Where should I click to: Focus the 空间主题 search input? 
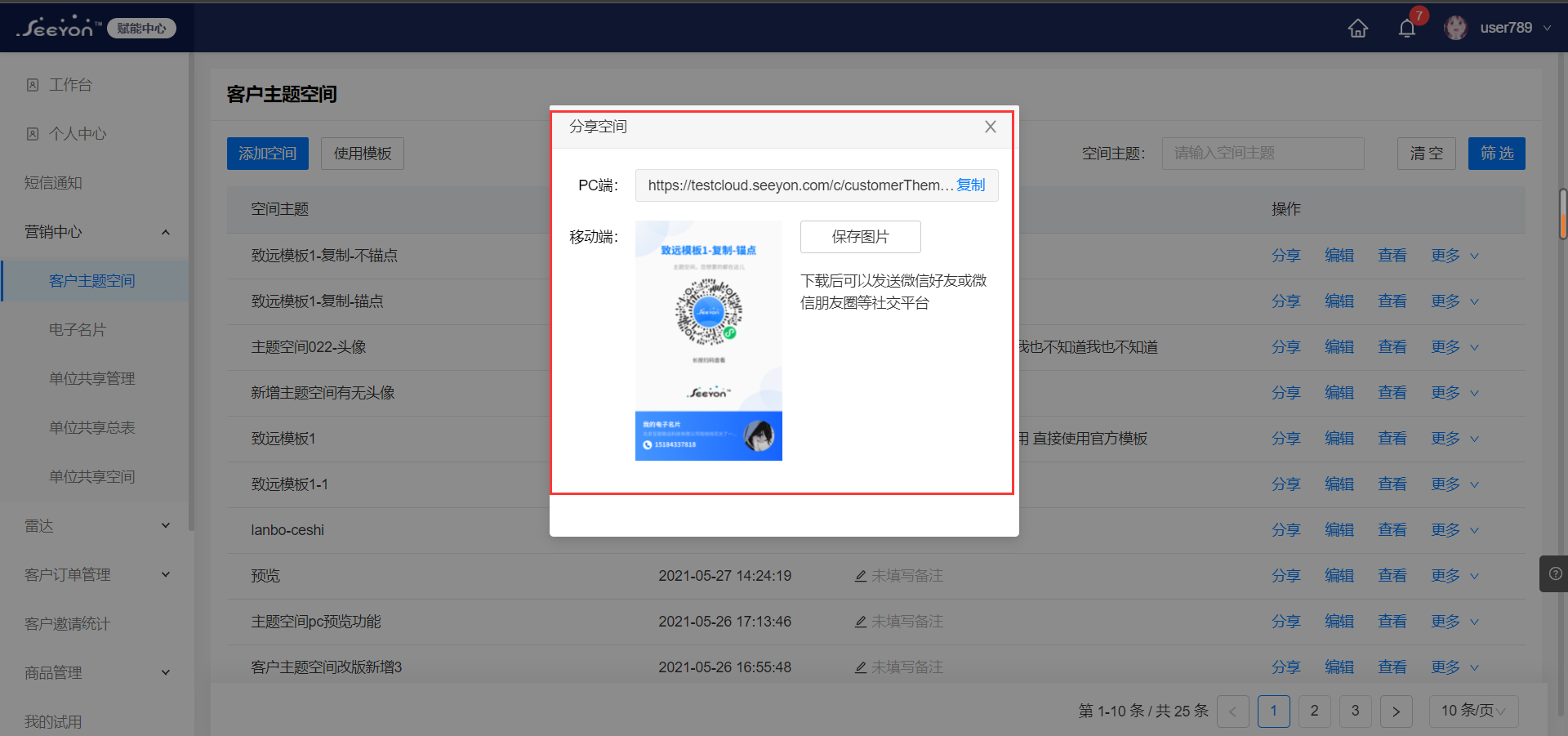coord(1263,154)
